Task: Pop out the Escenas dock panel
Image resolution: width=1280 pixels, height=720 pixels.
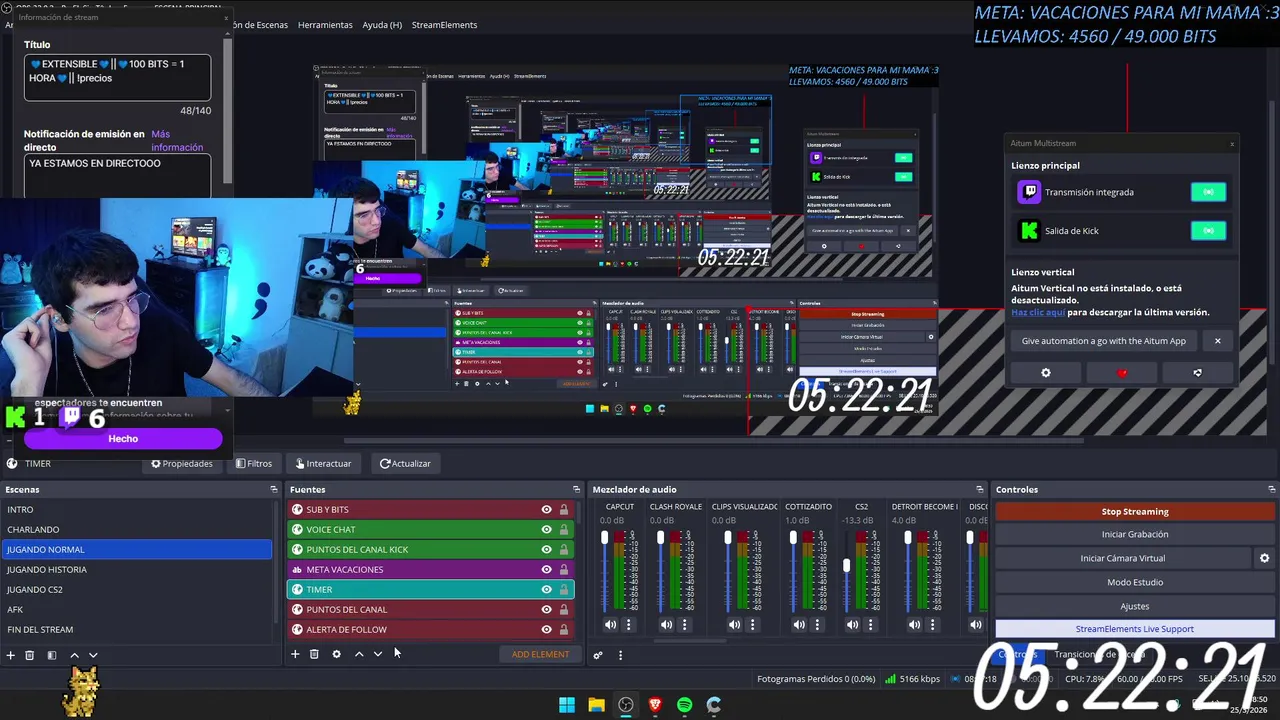Action: point(274,489)
